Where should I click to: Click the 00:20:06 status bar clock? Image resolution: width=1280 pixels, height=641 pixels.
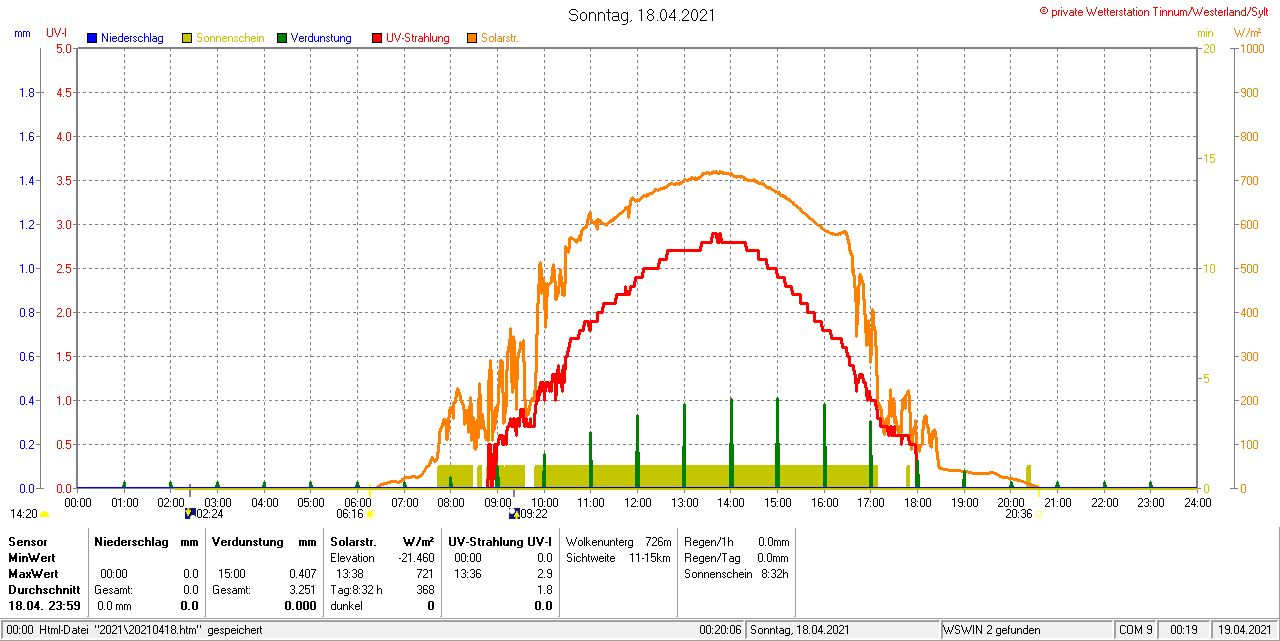pyautogui.click(x=720, y=630)
